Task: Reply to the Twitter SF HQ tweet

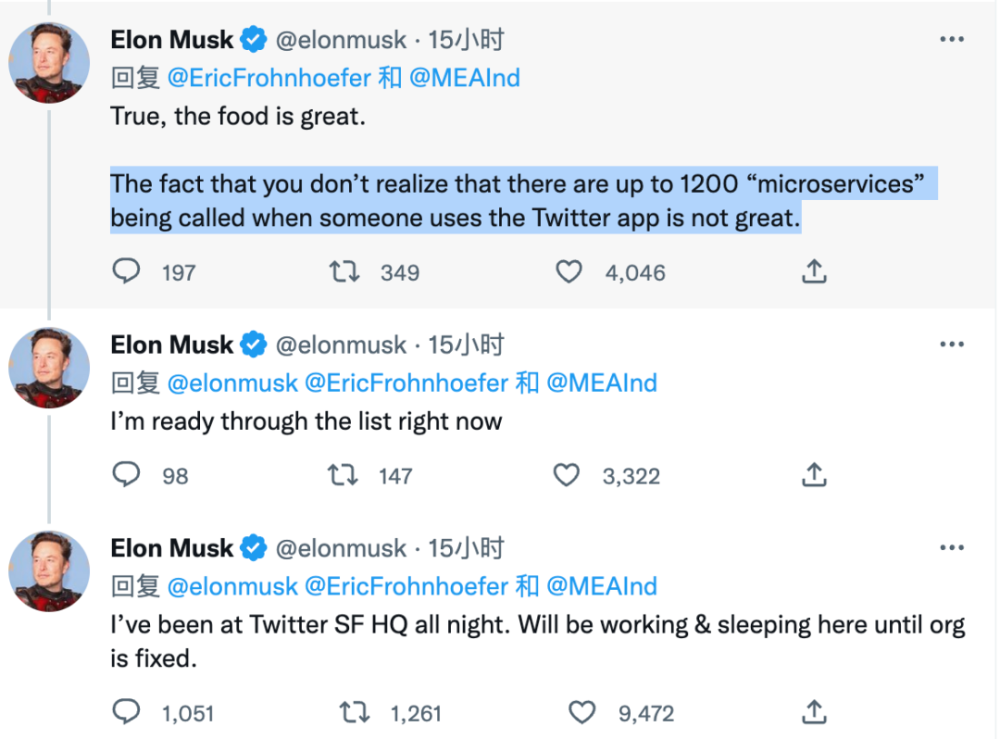Action: pos(126,712)
